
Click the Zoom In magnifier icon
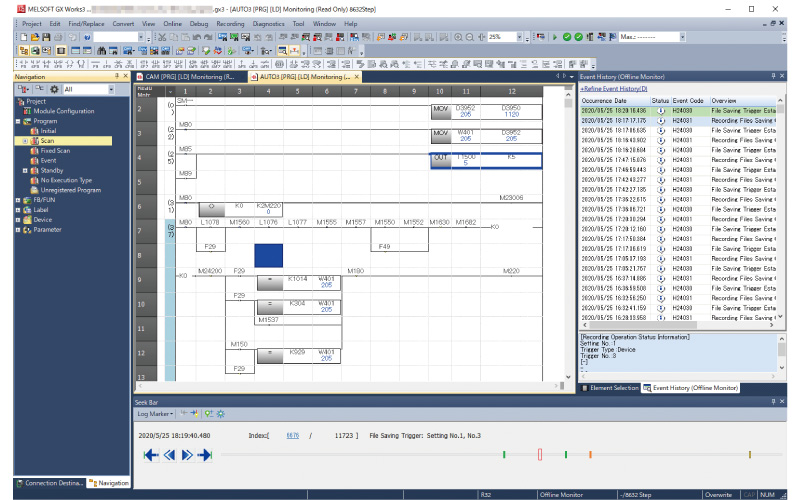[456, 36]
